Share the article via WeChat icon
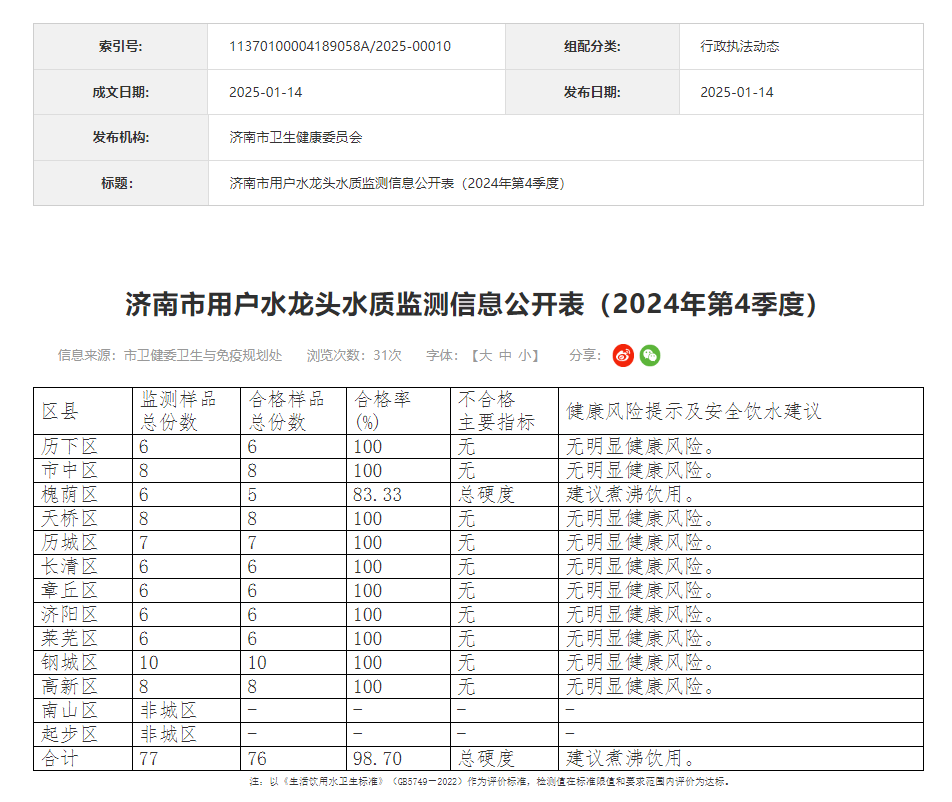The width and height of the screenshot is (952, 802). 650,355
